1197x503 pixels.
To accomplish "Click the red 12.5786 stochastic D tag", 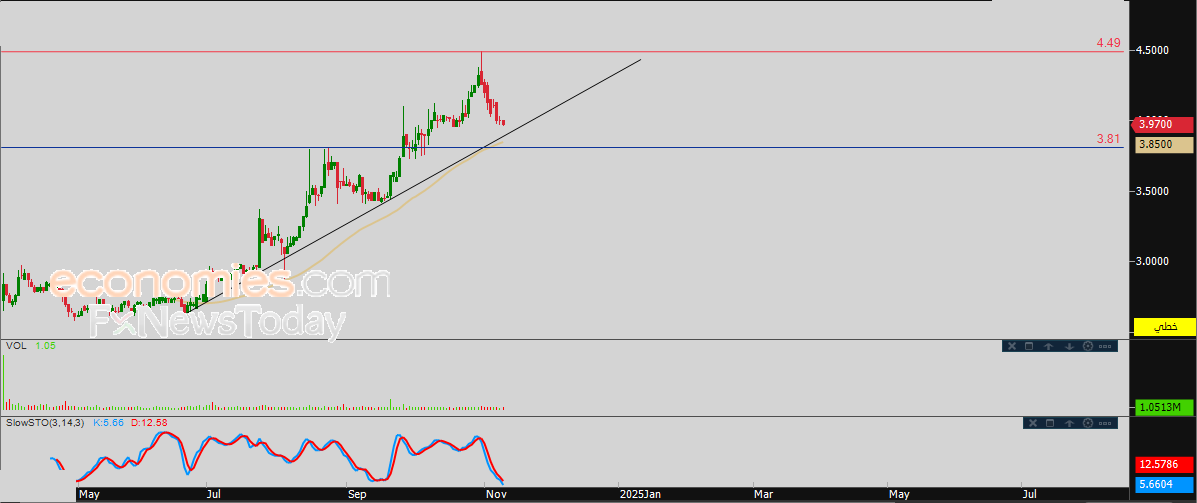I will [x=1164, y=464].
